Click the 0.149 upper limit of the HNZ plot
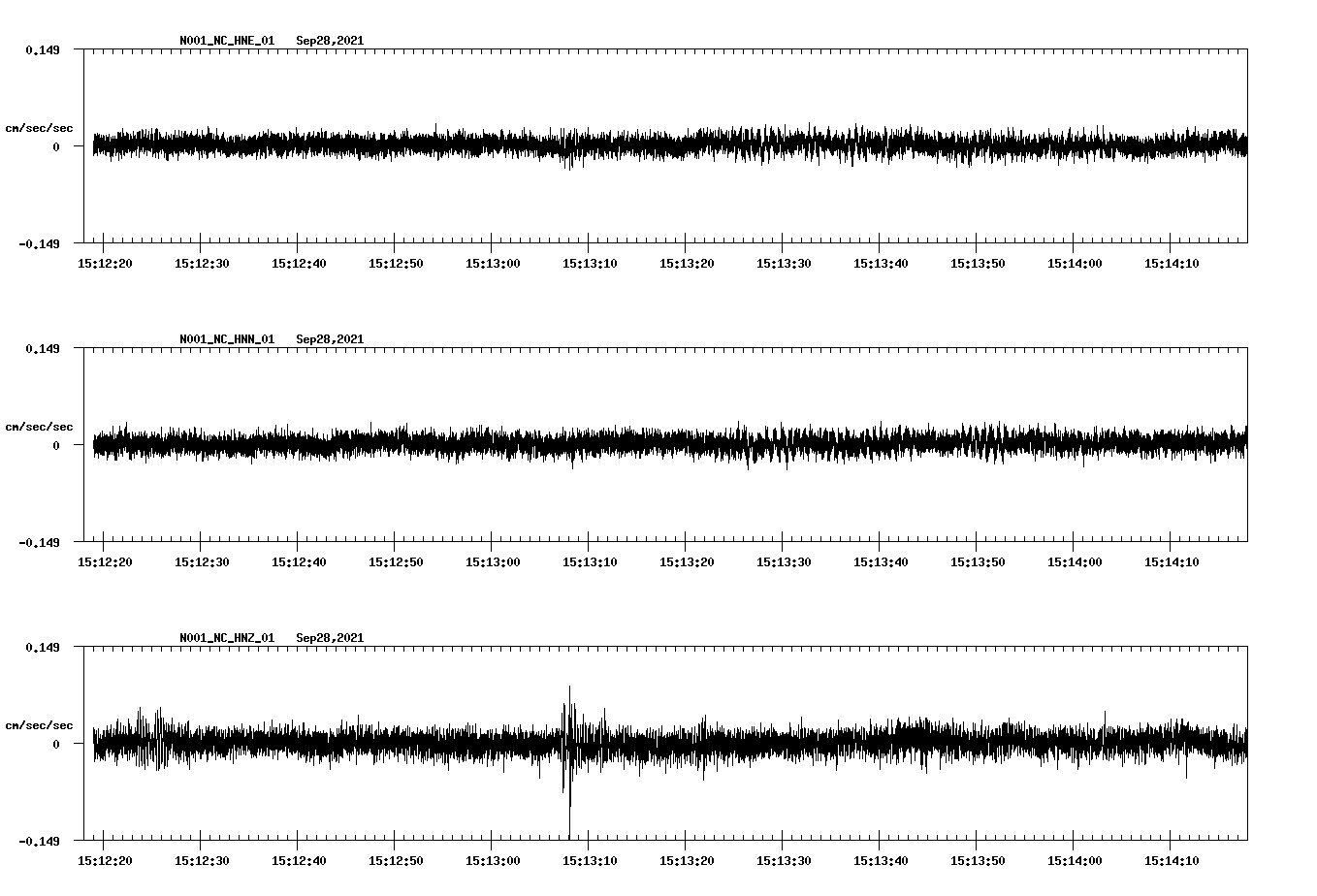1317x896 pixels. pos(42,647)
